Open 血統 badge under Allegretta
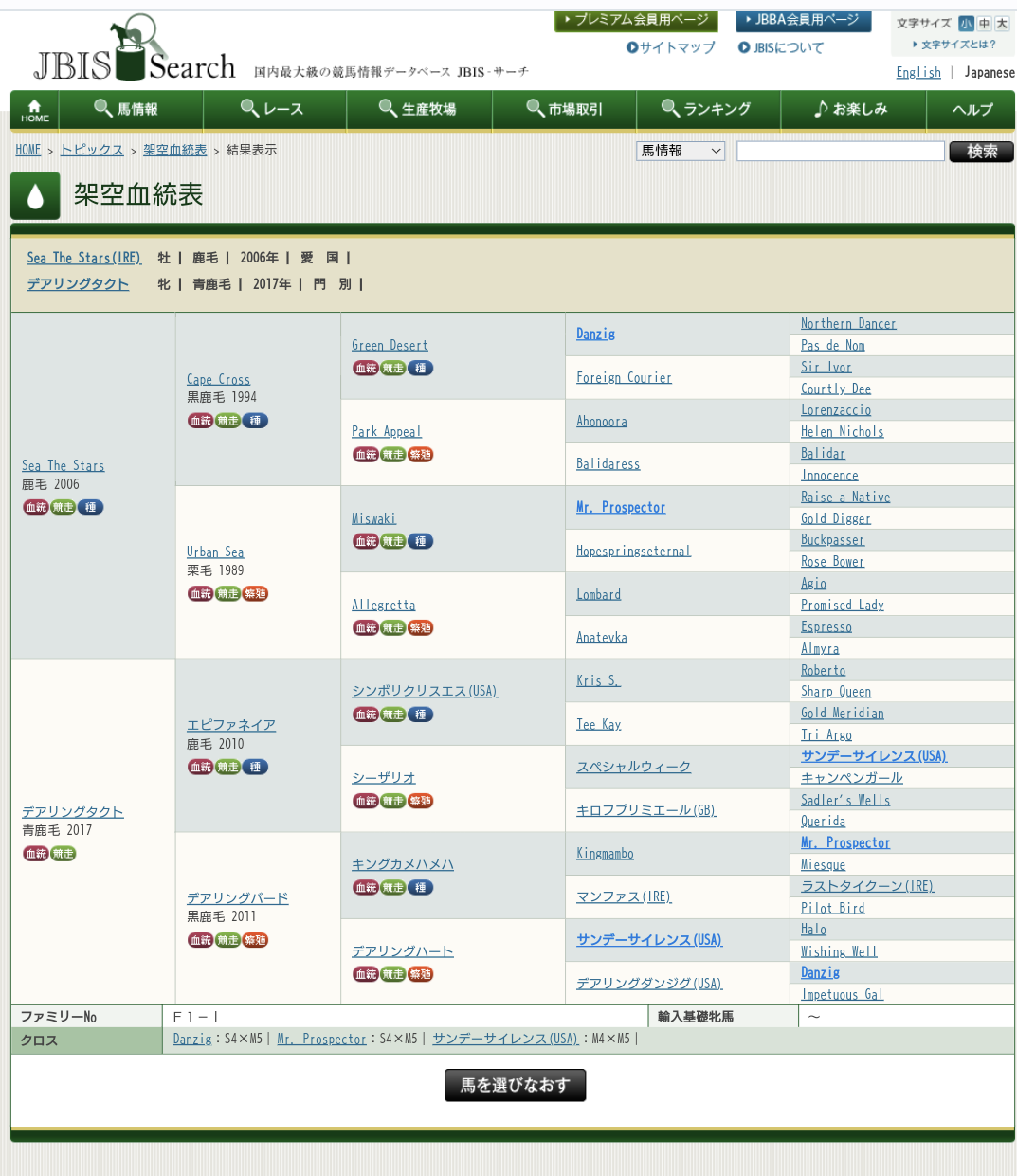The image size is (1017, 1176). (x=365, y=627)
